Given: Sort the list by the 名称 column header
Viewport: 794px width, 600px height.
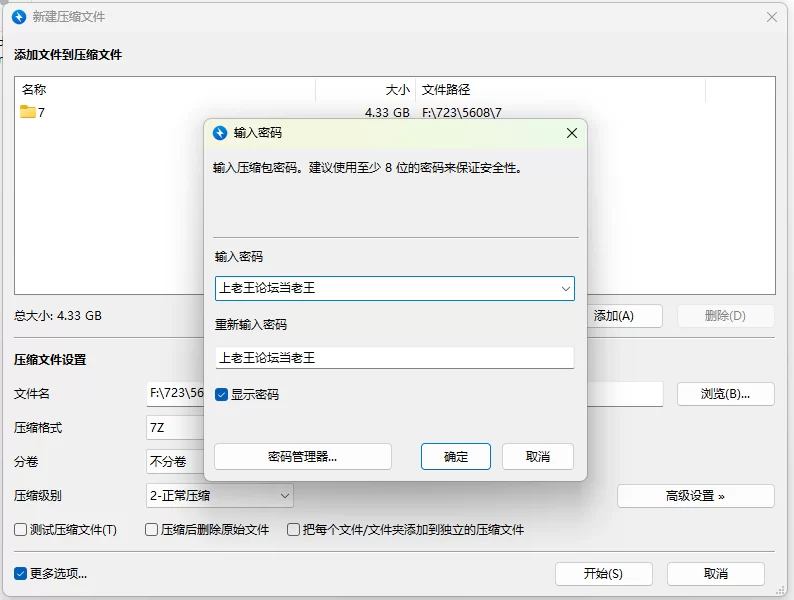Looking at the screenshot, I should click(x=165, y=90).
